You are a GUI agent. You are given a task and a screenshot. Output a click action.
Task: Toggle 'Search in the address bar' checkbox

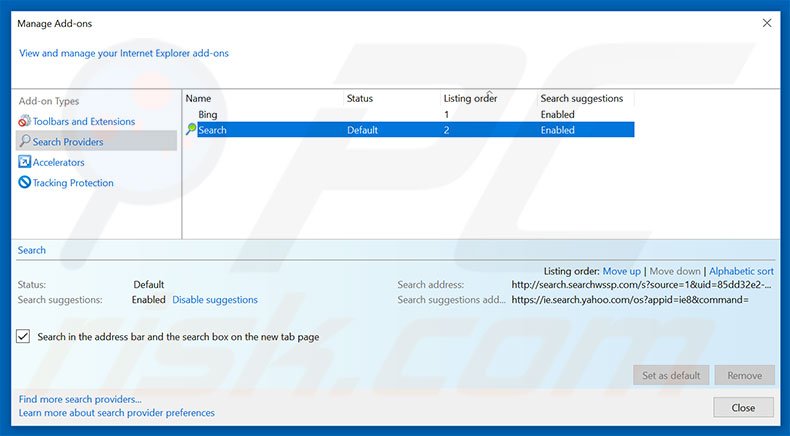(23, 336)
